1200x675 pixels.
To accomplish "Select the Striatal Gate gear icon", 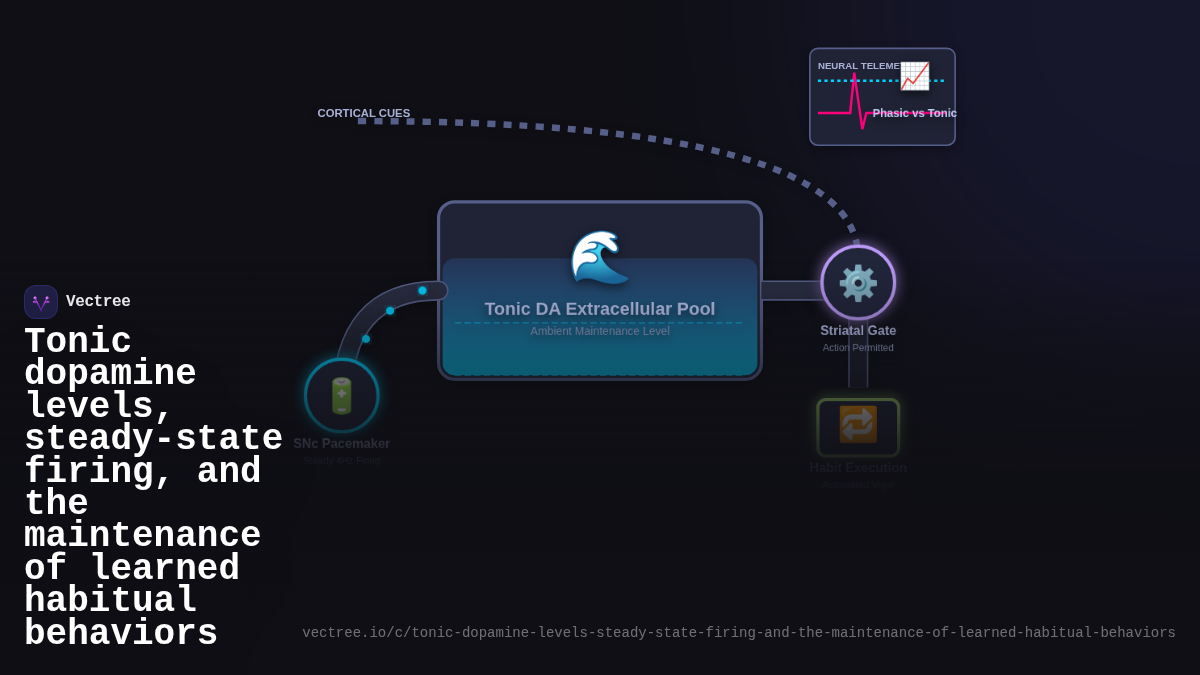I will (x=858, y=283).
